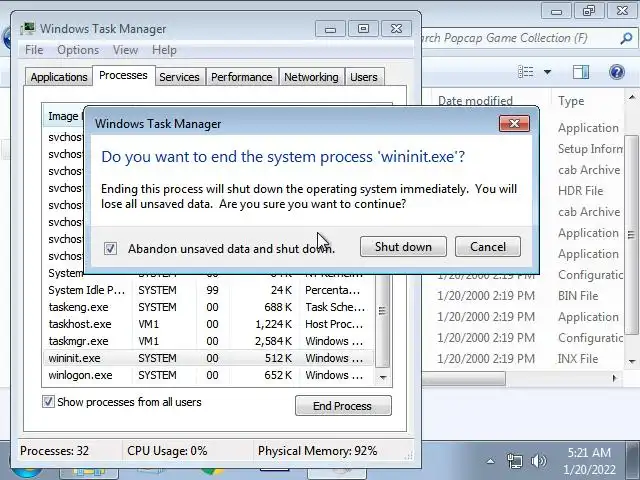Viewport: 640px width, 480px height.
Task: Click the HDR File type entry in Explorer
Action: pyautogui.click(x=580, y=191)
